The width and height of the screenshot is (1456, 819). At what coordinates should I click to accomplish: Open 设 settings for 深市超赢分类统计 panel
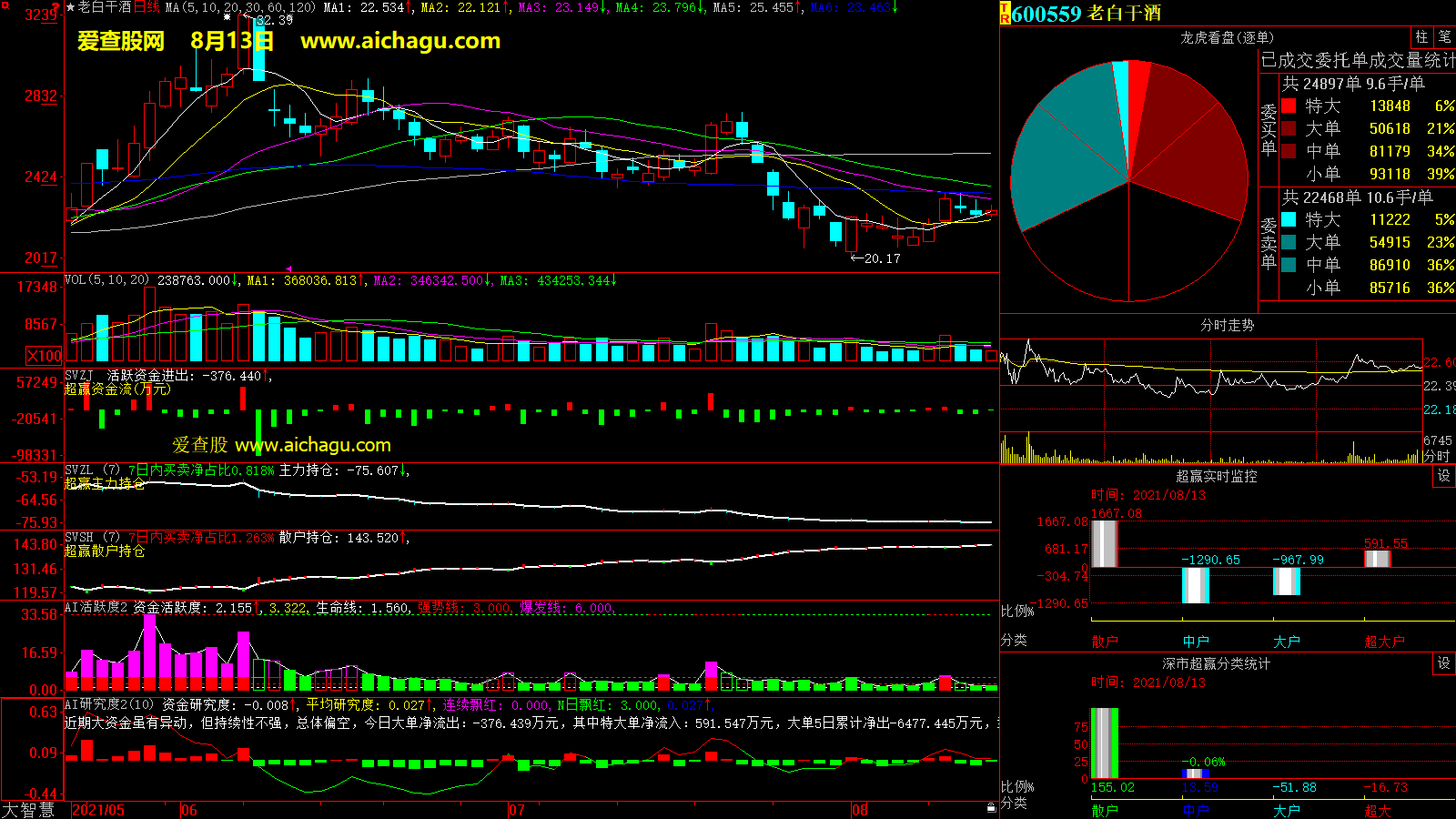(1444, 663)
